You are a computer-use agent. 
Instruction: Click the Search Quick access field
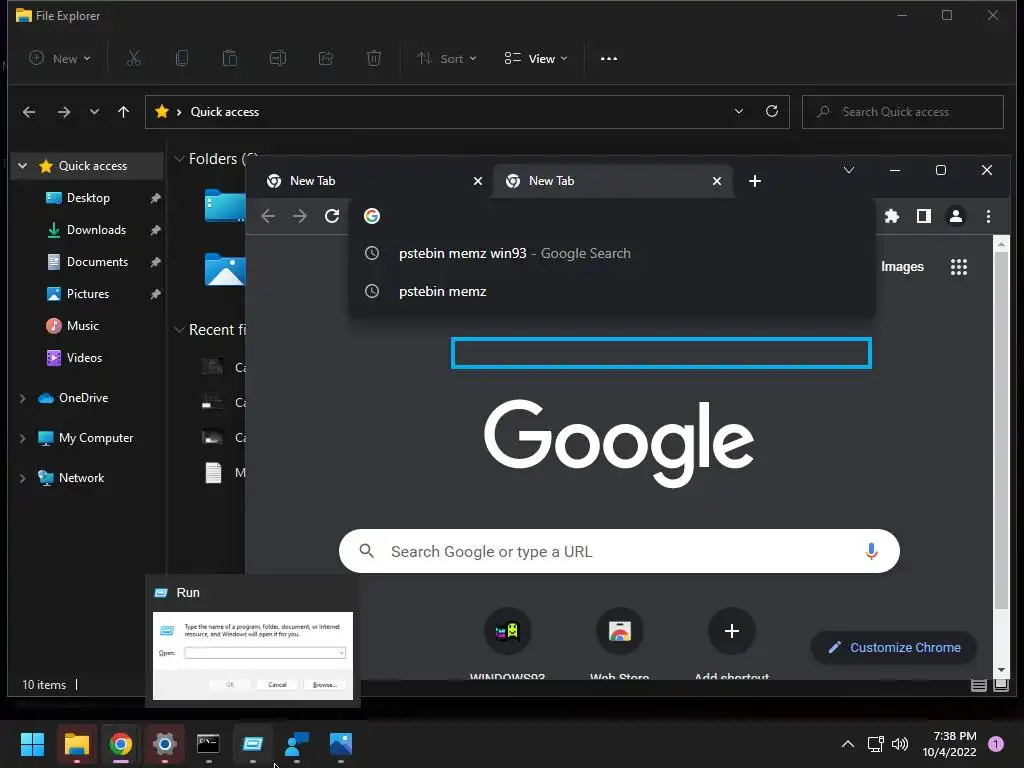coord(903,112)
